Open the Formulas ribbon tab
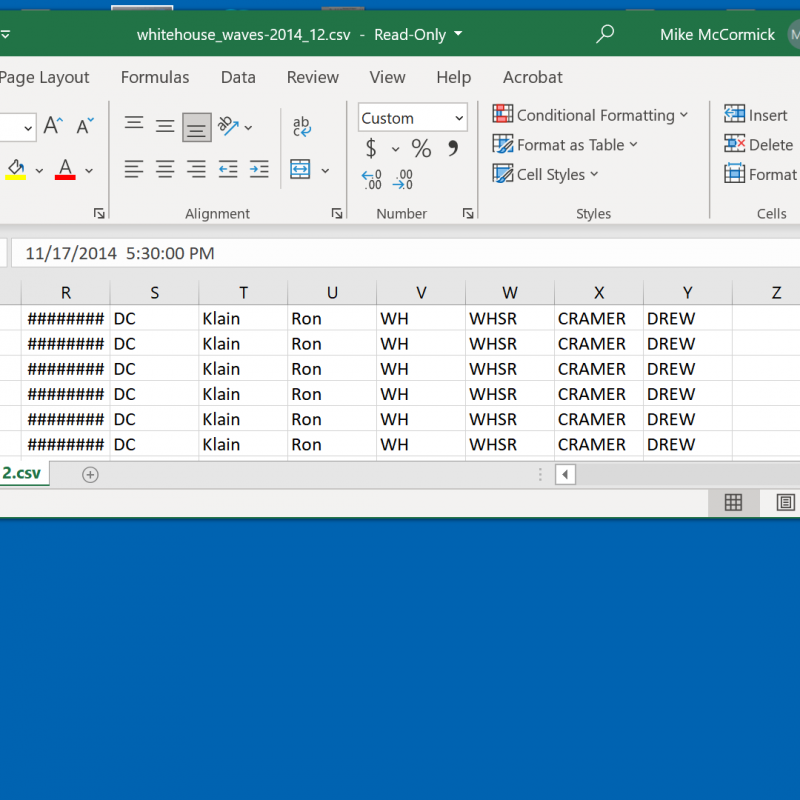 pos(155,77)
